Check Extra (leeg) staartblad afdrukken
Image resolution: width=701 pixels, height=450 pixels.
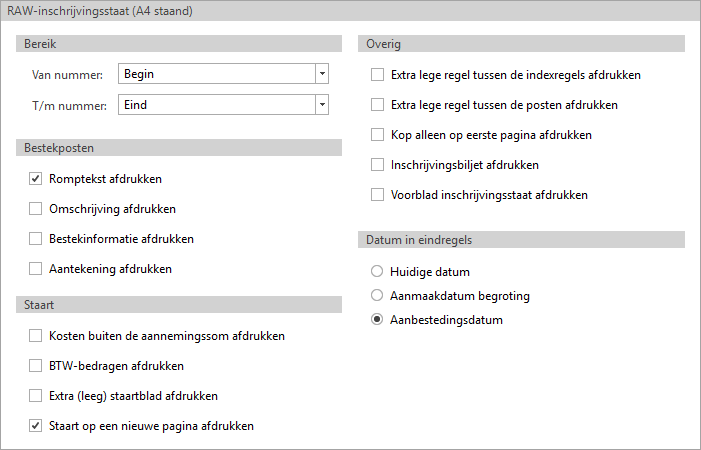(x=36, y=396)
